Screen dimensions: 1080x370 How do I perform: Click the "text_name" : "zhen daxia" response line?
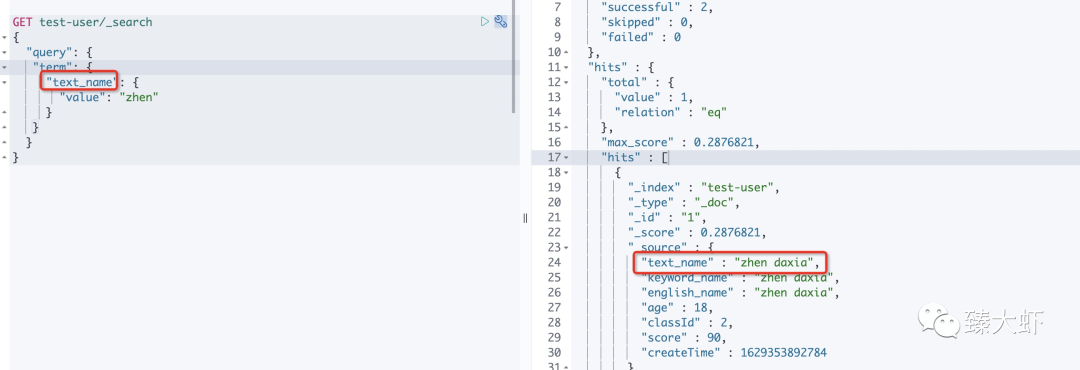point(730,263)
